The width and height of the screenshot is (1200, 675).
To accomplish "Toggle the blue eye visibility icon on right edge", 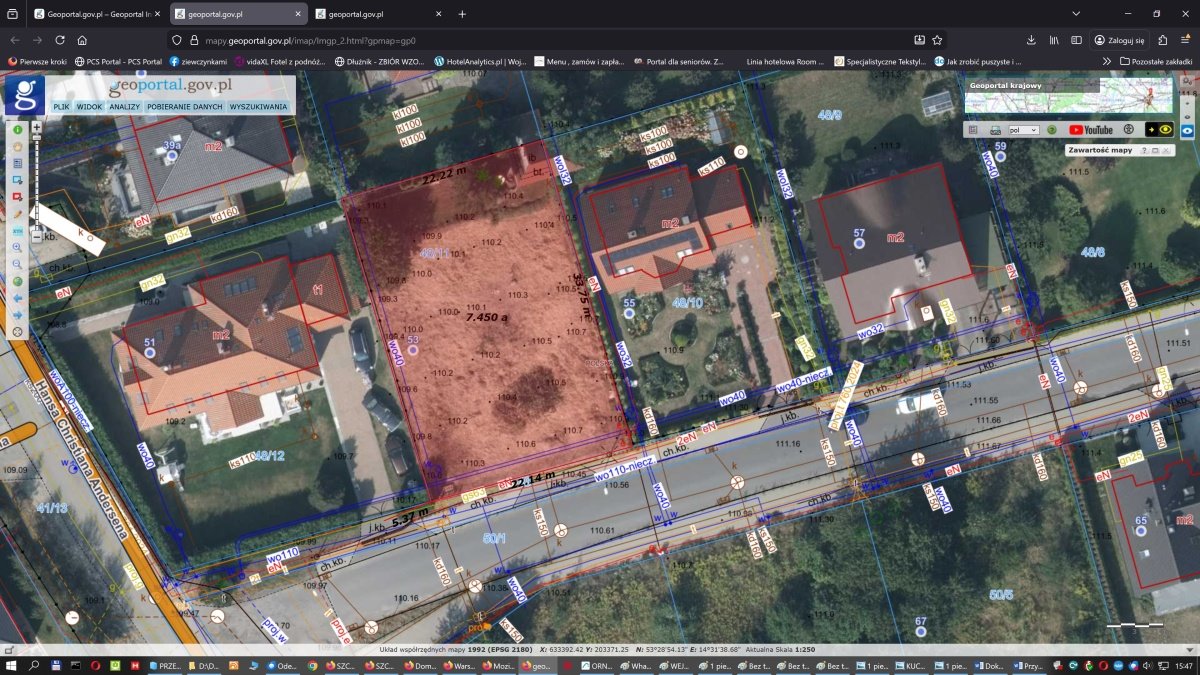I will 1187,130.
